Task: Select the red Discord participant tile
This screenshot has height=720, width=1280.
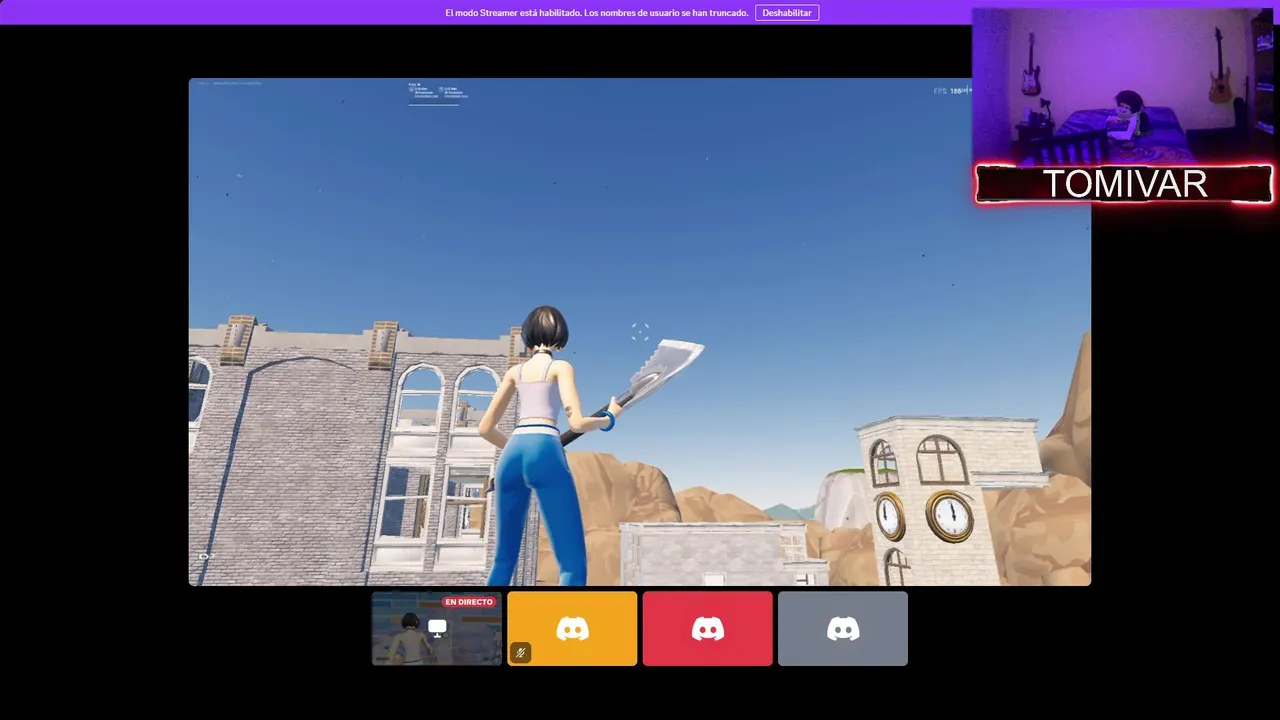Action: tap(708, 628)
